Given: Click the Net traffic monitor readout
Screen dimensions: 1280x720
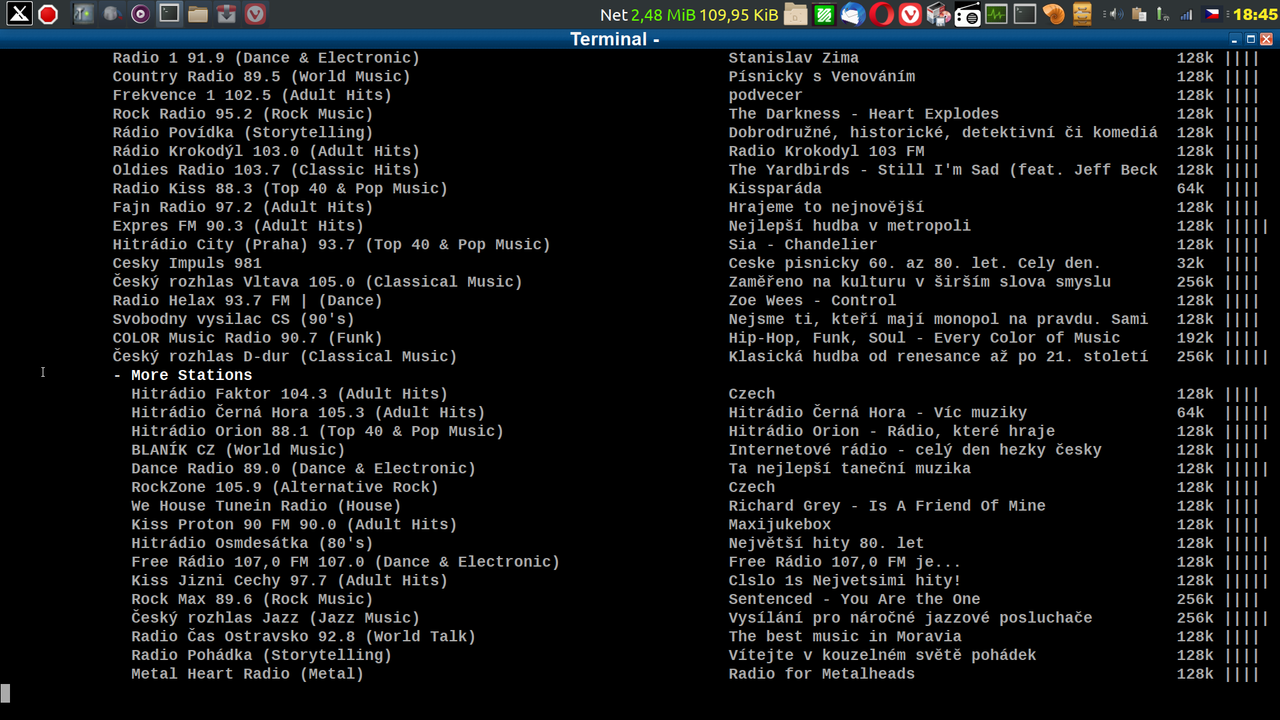Looking at the screenshot, I should (689, 14).
